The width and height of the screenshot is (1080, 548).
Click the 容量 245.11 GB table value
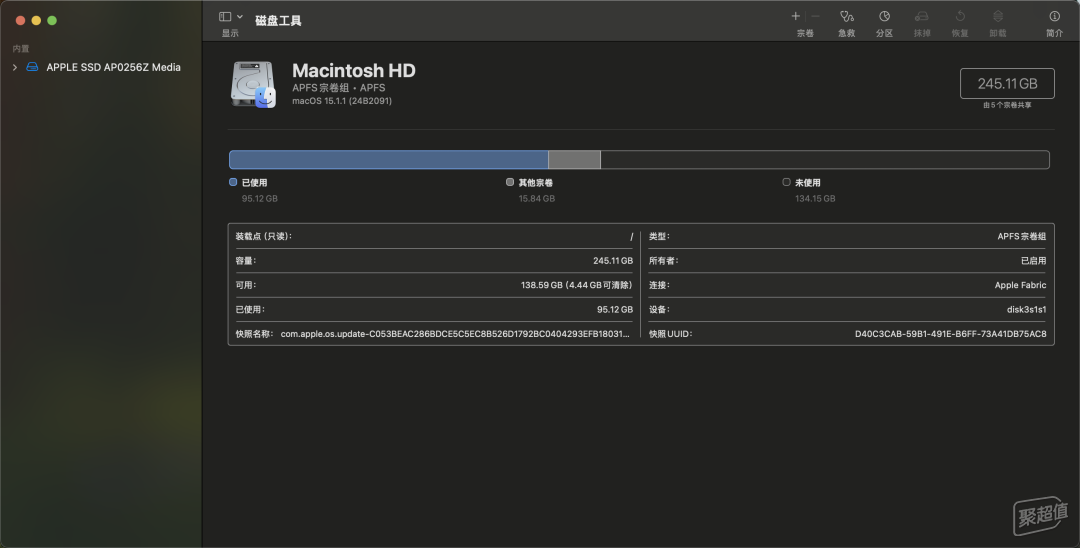(613, 261)
